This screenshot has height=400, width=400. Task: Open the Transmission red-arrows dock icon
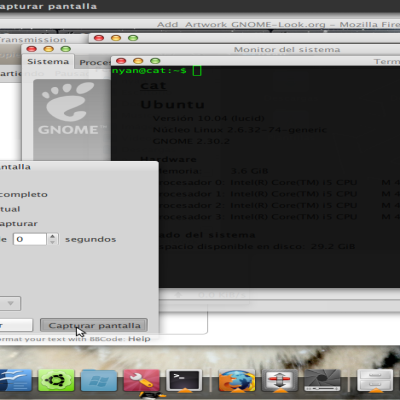tap(279, 380)
